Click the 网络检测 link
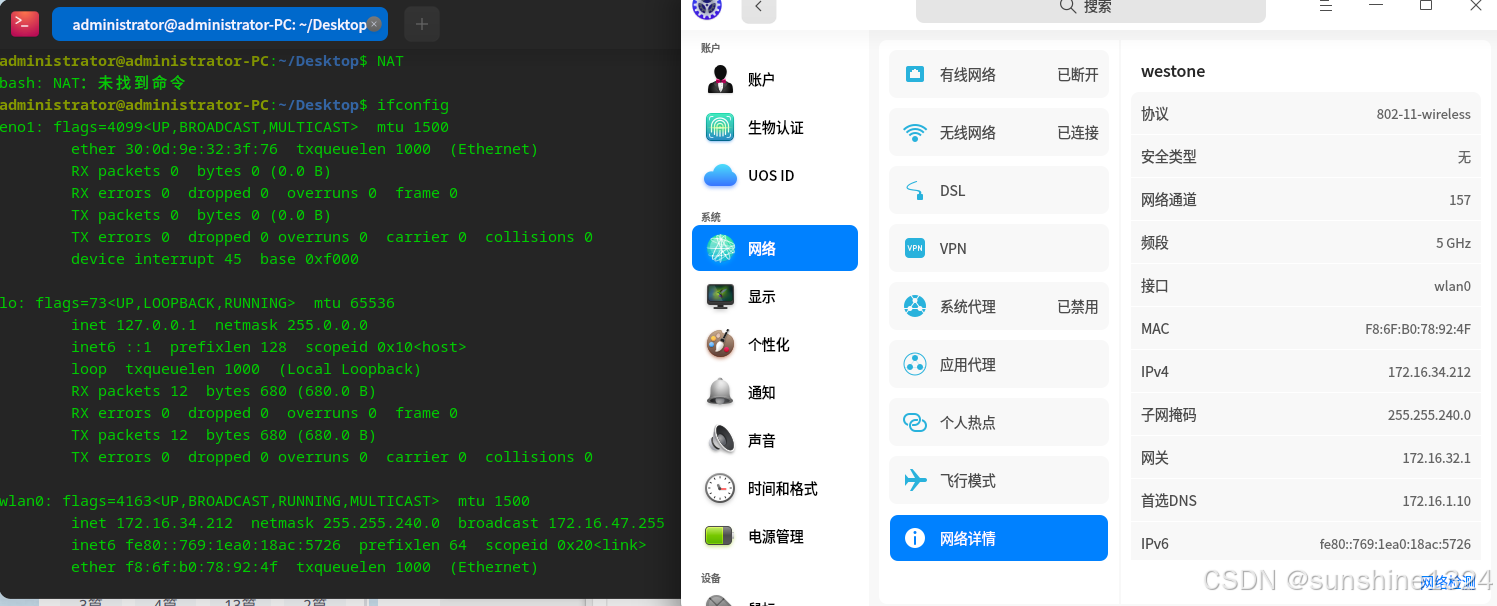1497x606 pixels. [1447, 582]
